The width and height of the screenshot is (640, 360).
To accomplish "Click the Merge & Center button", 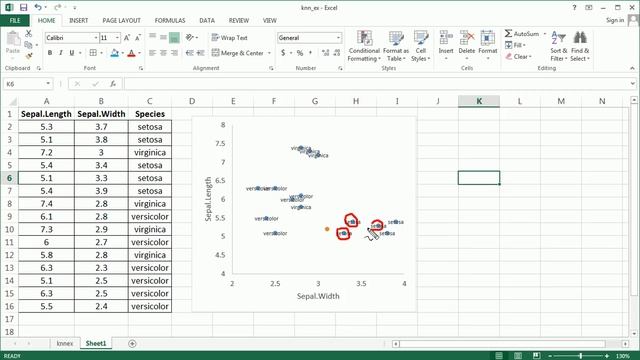I will click(238, 53).
